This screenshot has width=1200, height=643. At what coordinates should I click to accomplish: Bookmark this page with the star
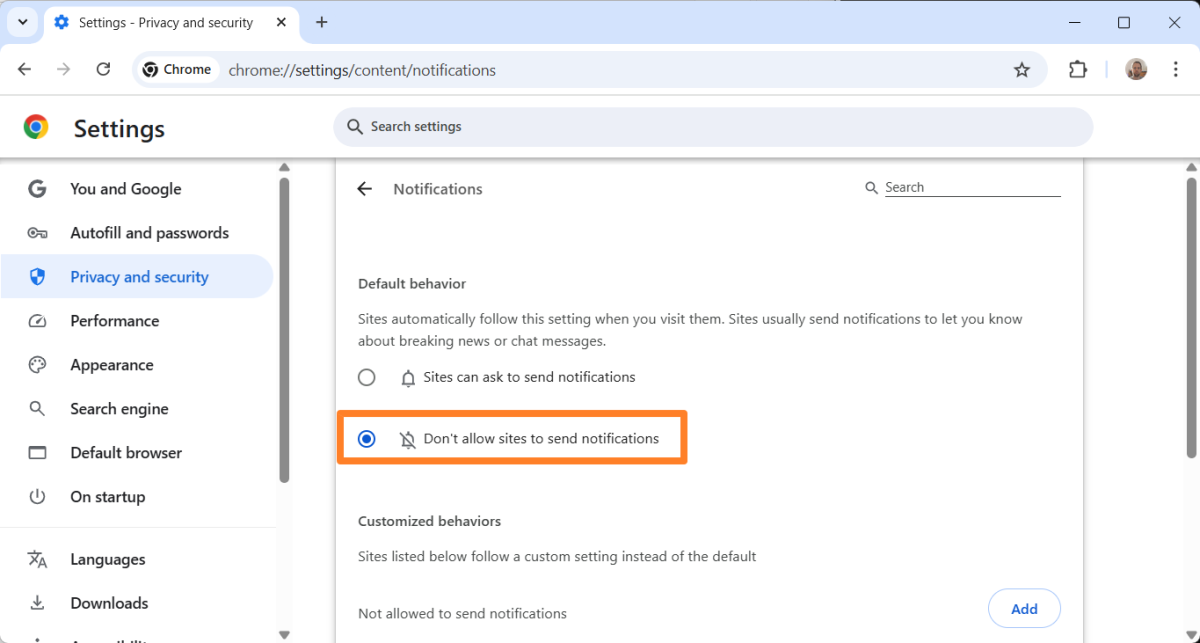1021,69
